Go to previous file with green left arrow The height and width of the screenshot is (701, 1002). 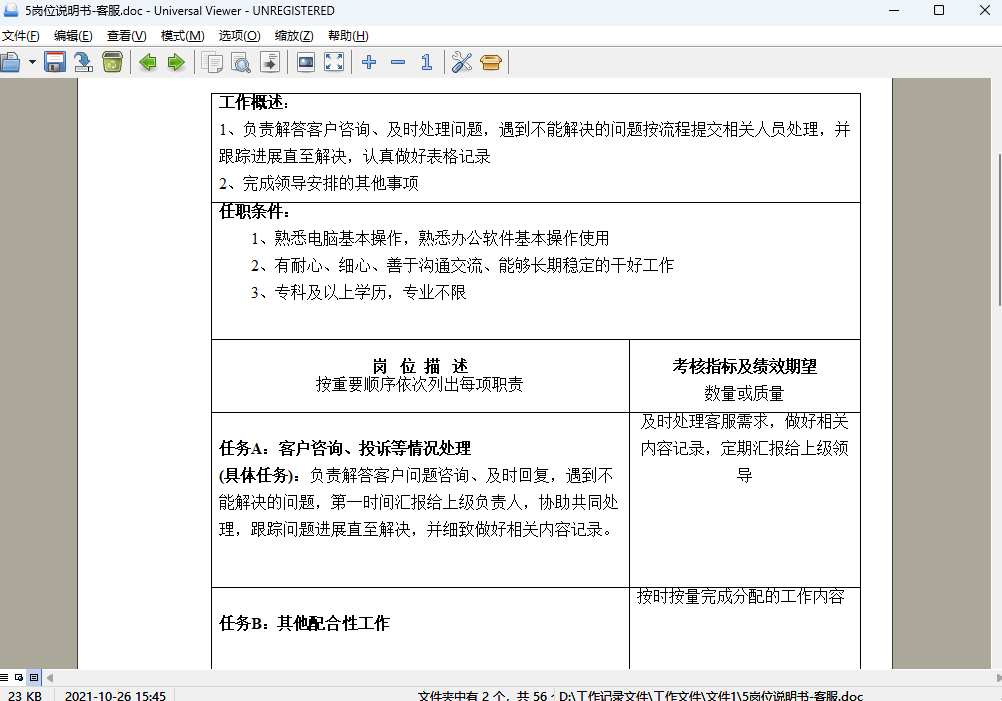[148, 62]
